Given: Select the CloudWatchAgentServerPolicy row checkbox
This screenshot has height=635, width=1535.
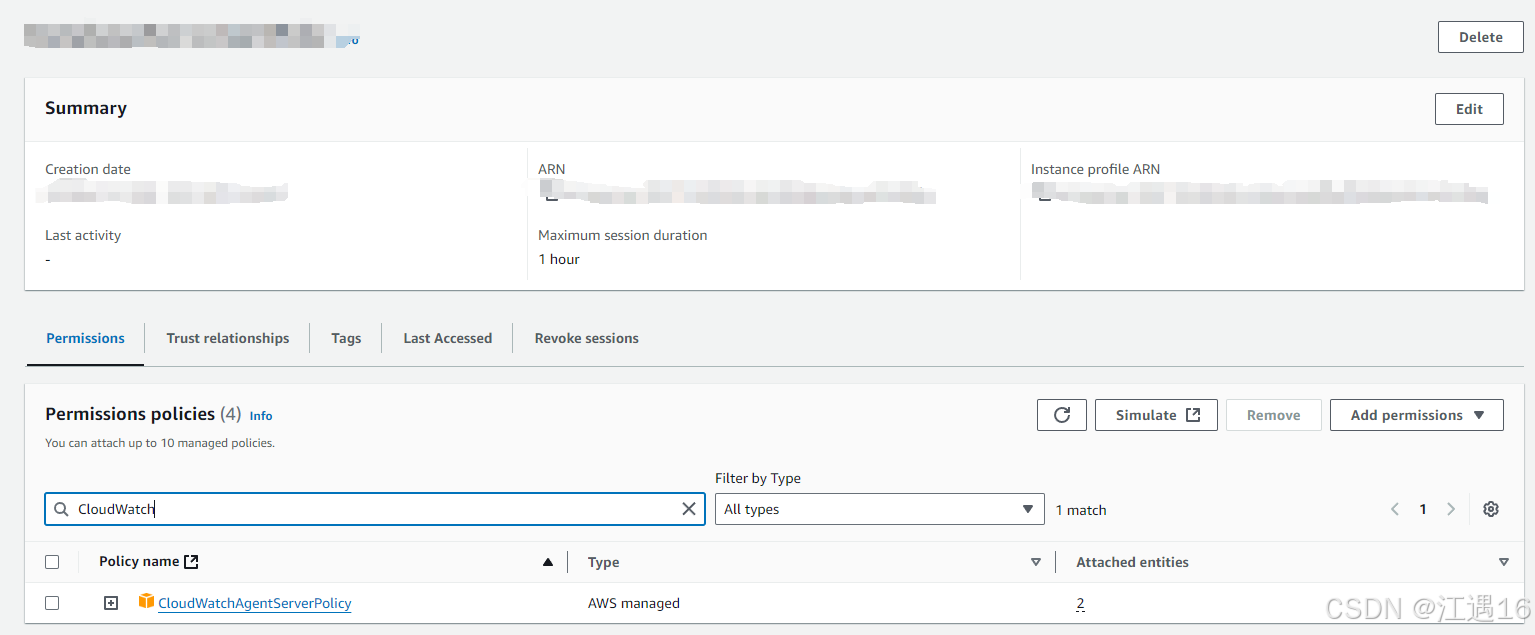Looking at the screenshot, I should coord(52,602).
